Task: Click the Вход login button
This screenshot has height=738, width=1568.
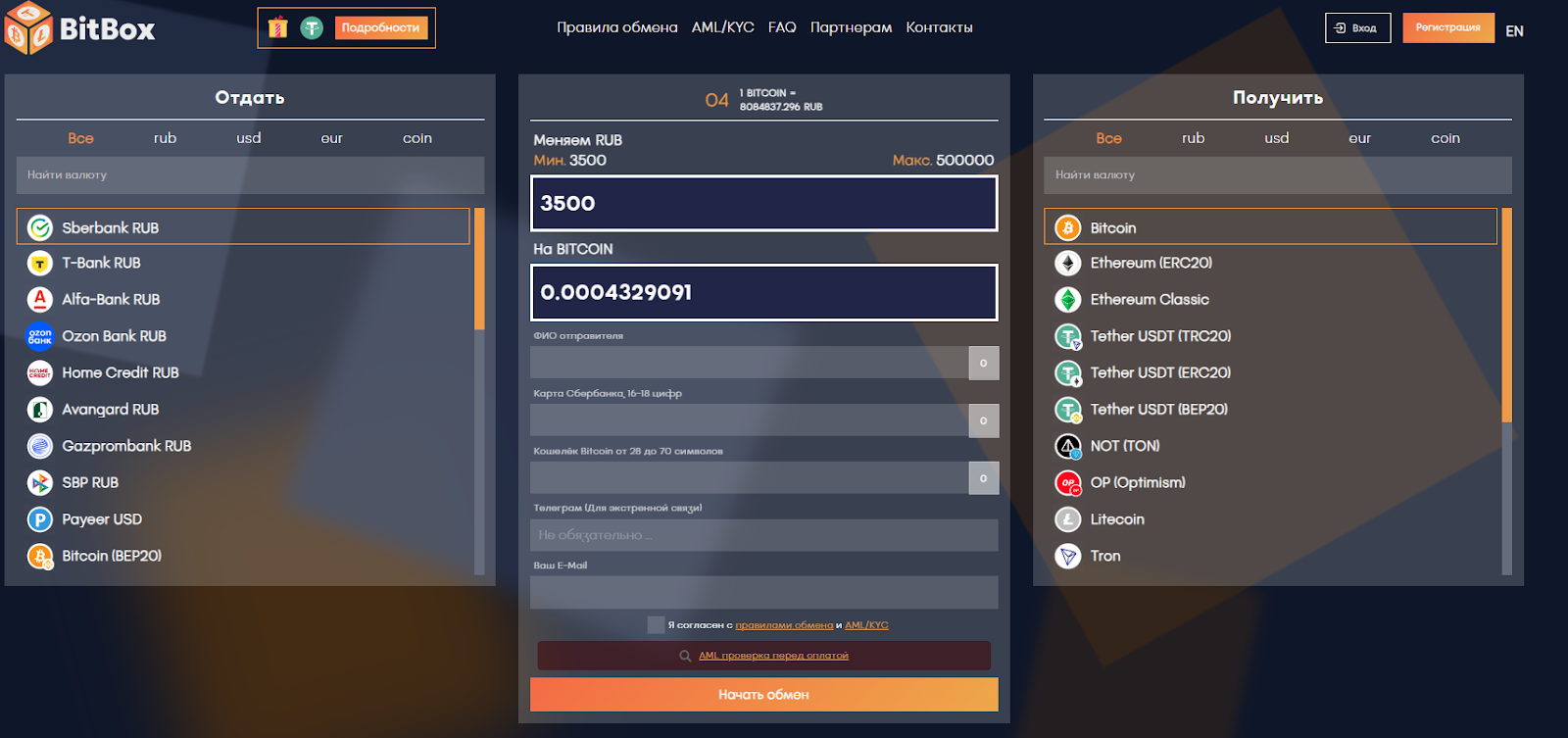Action: (1357, 27)
